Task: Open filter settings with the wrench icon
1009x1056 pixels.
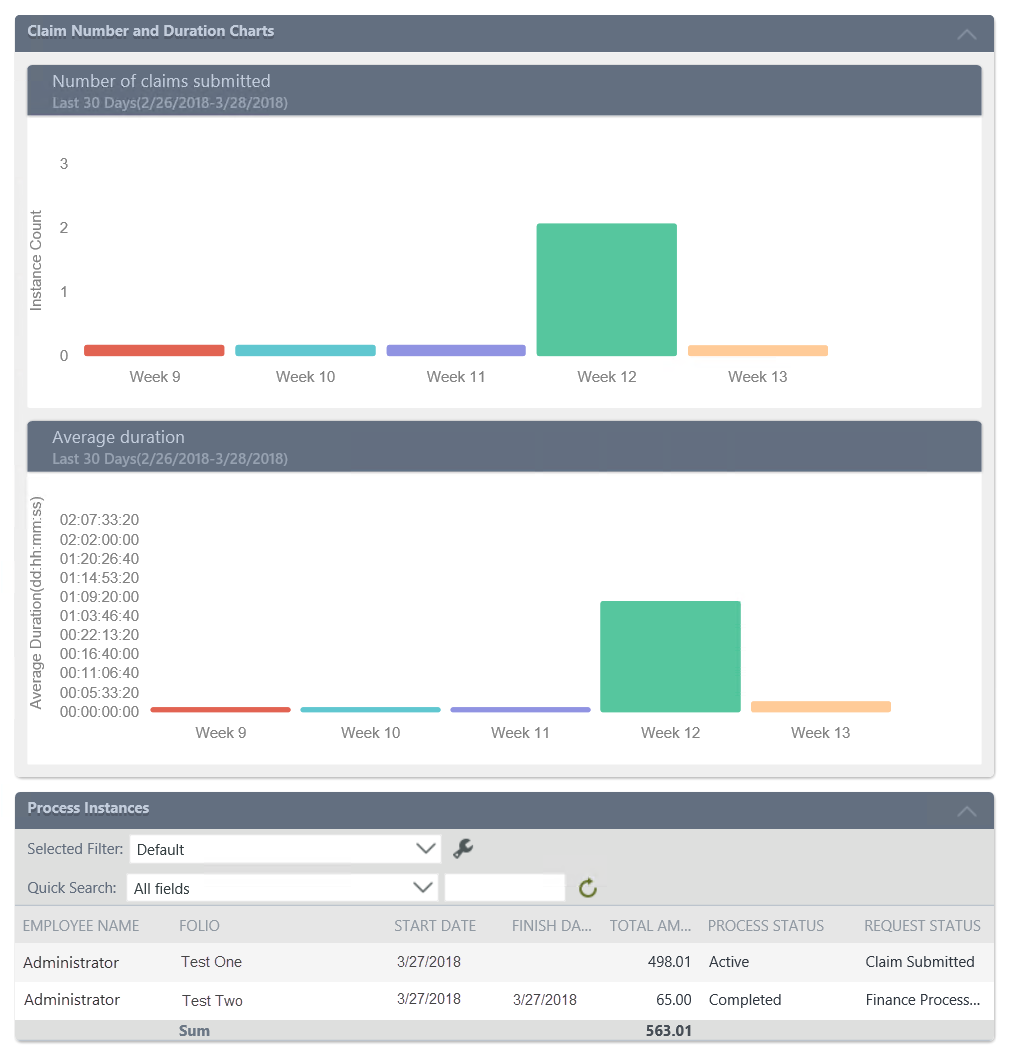Action: click(462, 847)
